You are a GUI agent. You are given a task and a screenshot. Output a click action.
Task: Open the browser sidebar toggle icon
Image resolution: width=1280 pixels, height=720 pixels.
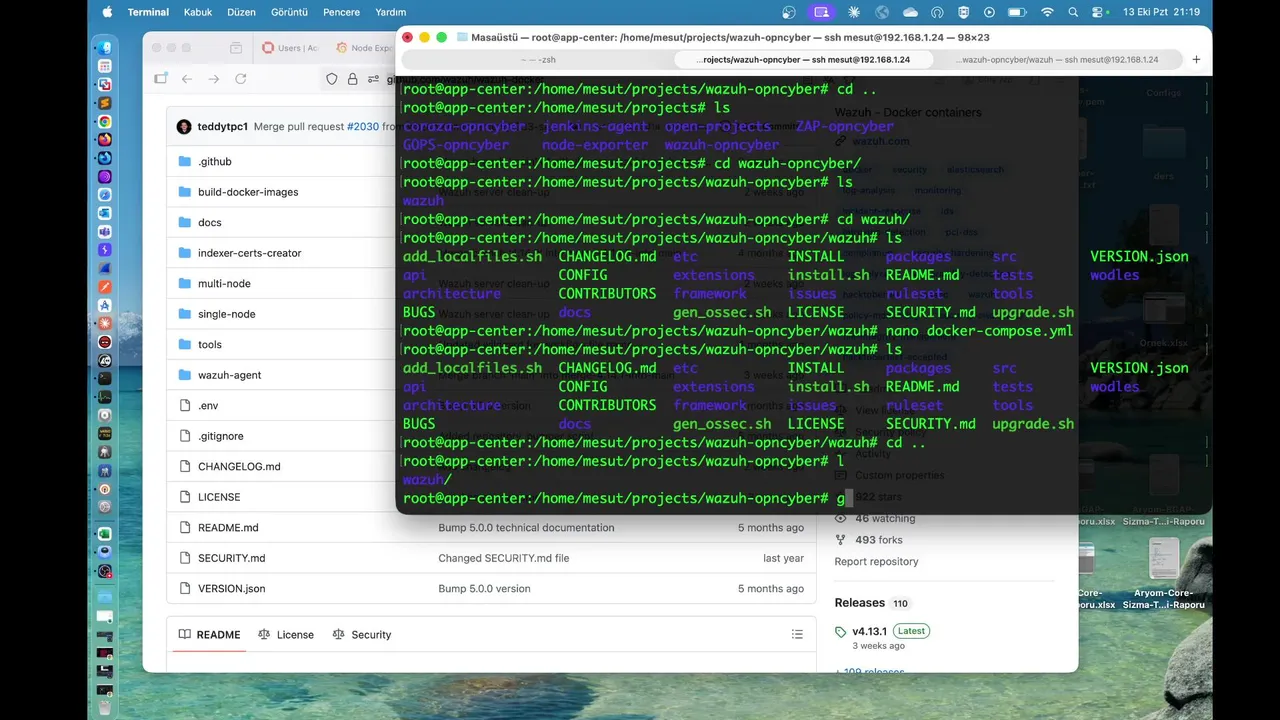(160, 79)
